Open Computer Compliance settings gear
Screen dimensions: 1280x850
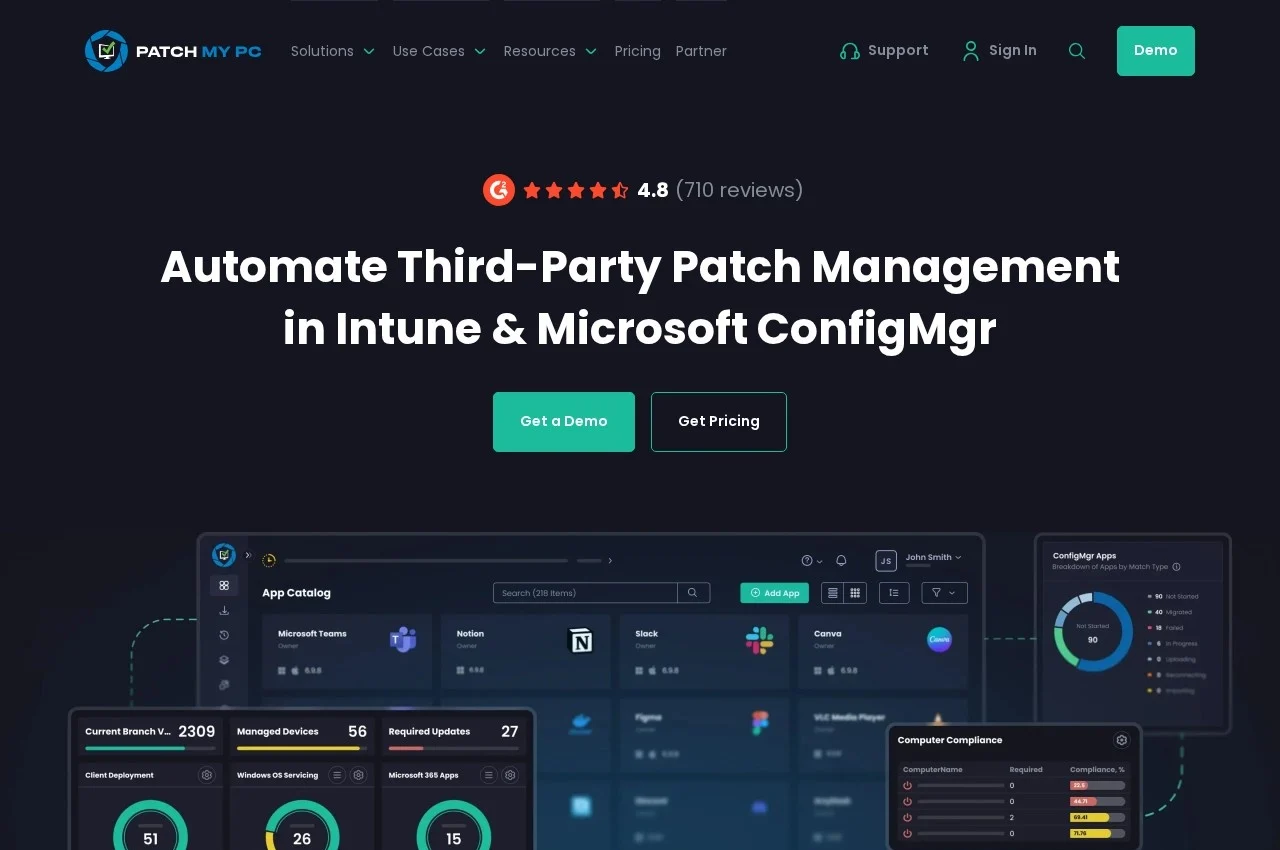coord(1122,740)
